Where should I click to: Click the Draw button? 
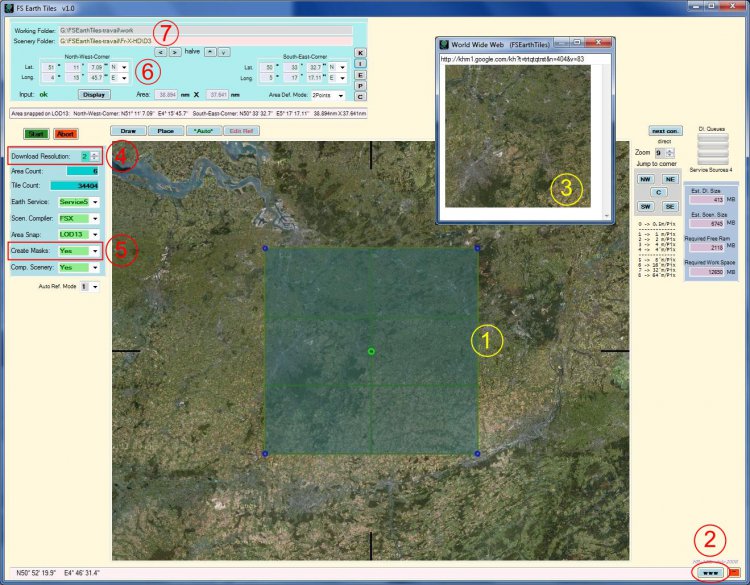[128, 131]
